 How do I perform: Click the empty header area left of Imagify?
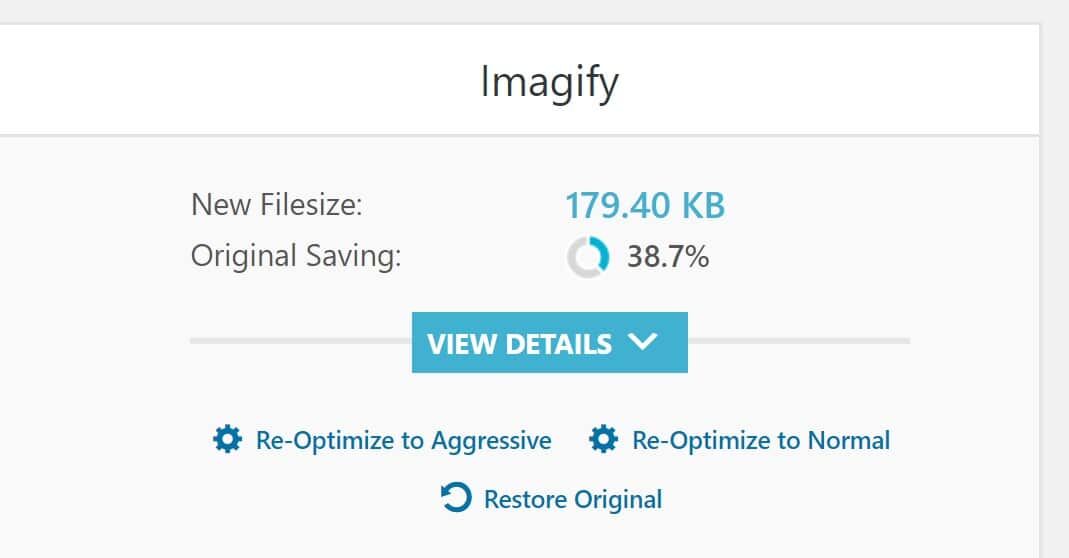[200, 80]
